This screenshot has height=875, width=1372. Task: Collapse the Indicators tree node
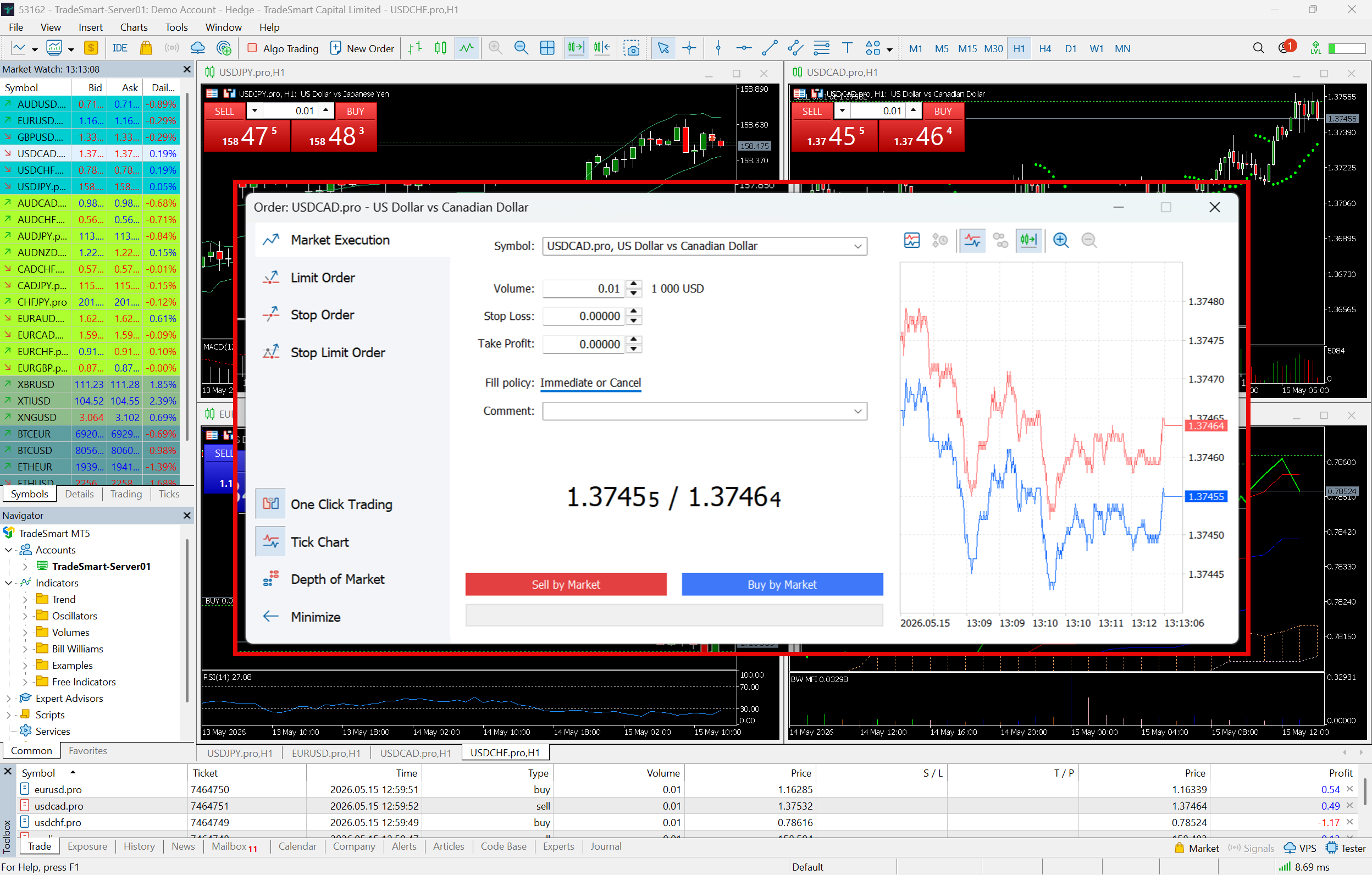coord(9,583)
